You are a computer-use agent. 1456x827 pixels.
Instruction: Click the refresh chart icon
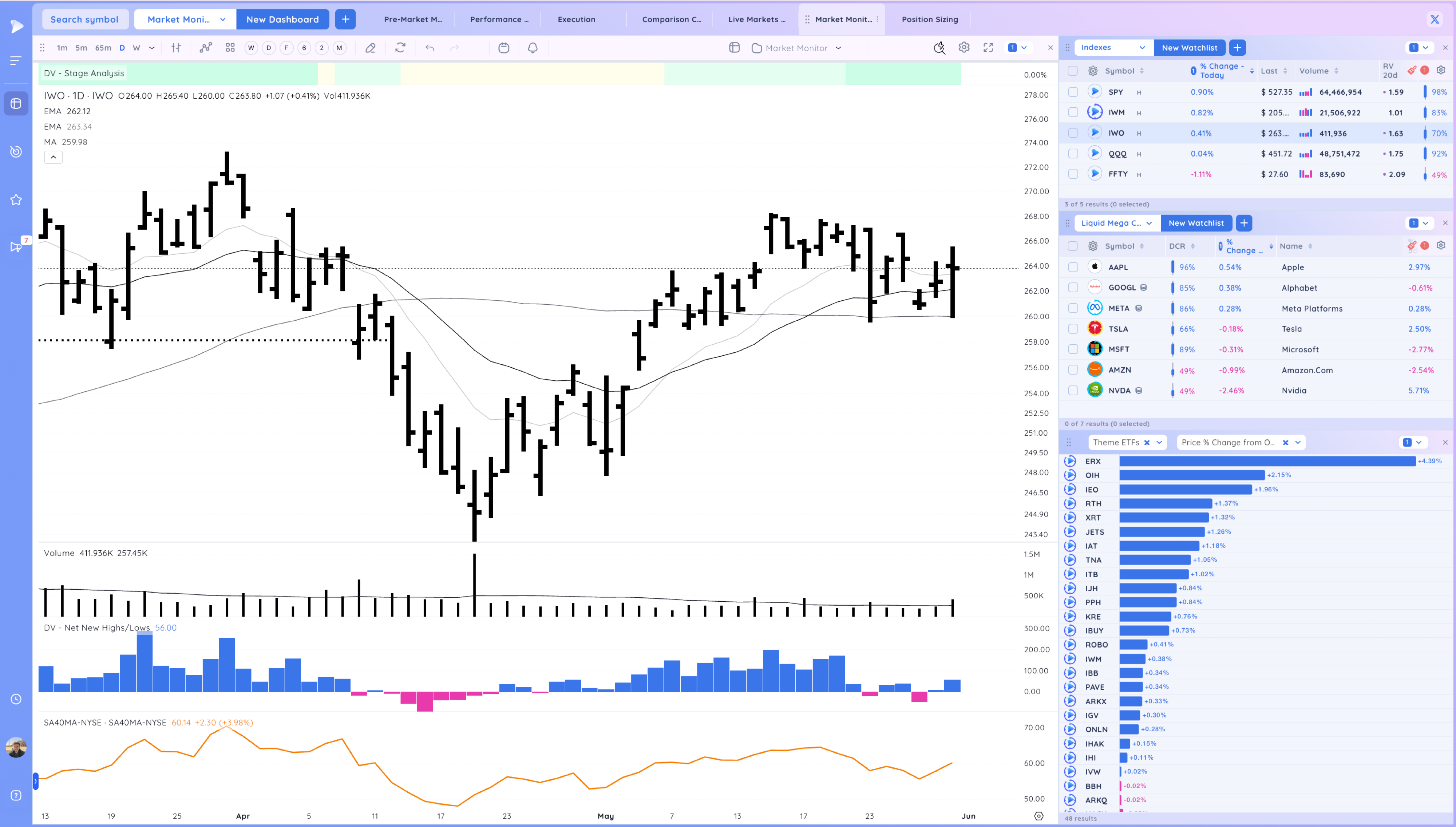[400, 48]
